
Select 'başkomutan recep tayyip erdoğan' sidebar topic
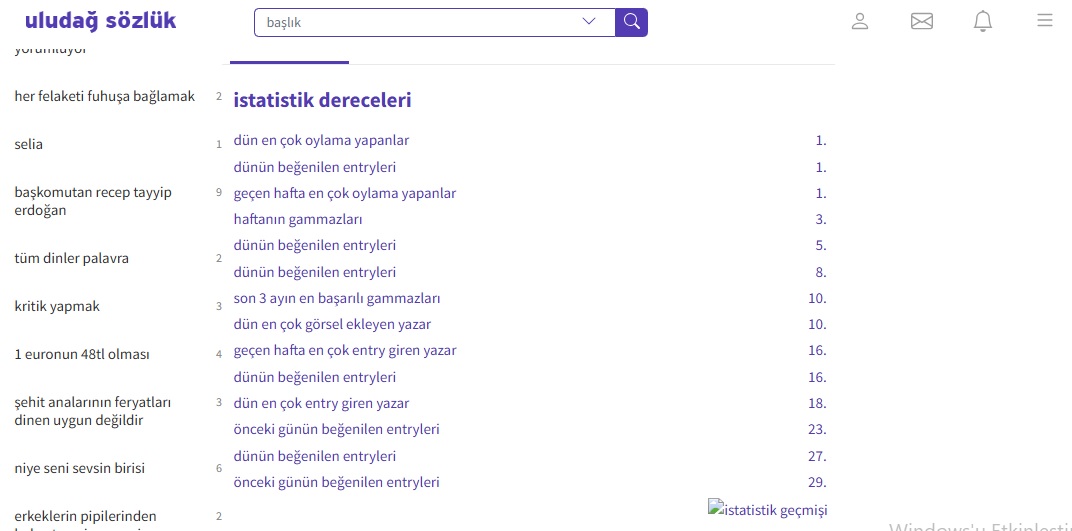(93, 201)
